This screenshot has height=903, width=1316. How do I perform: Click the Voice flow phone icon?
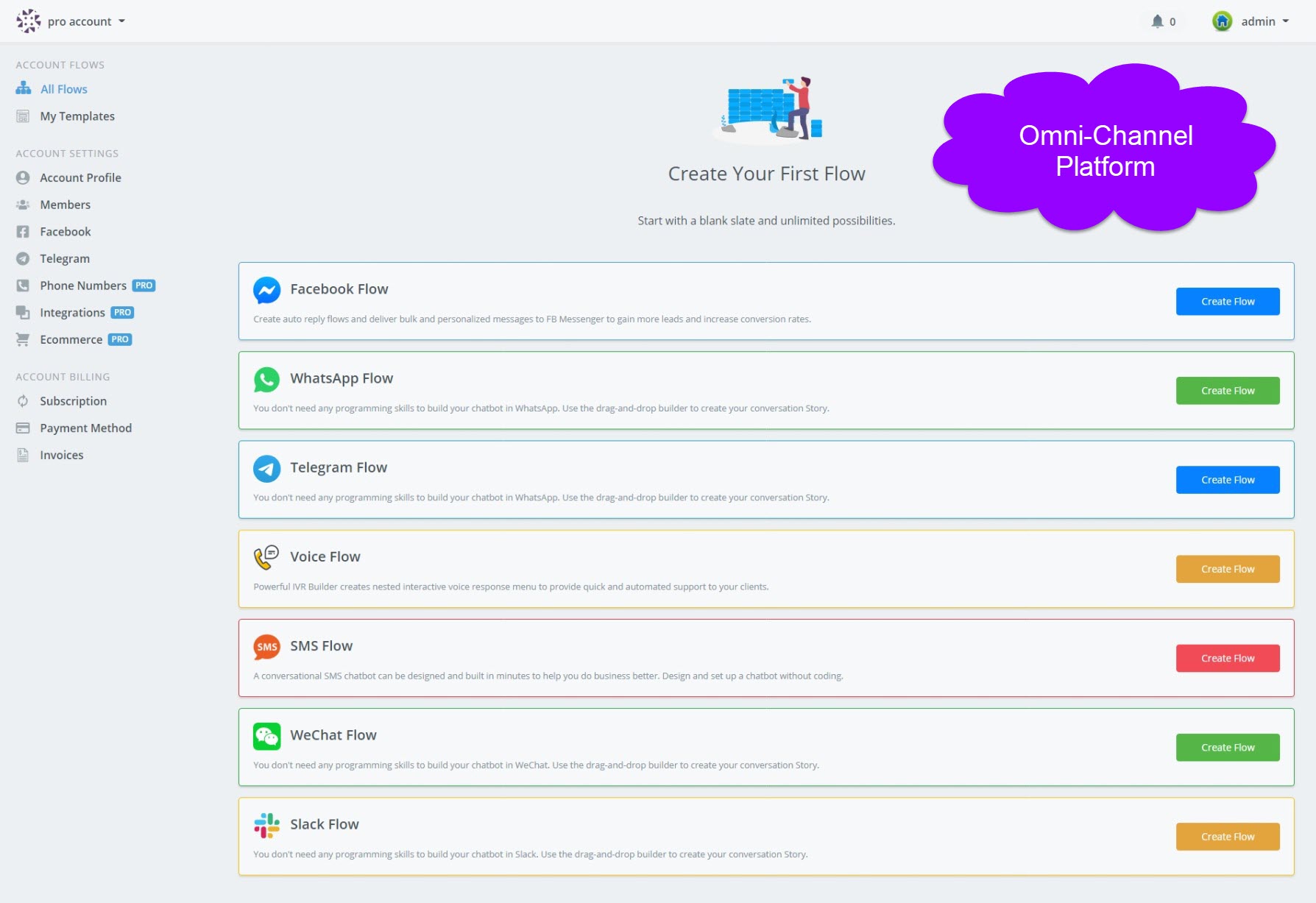[x=266, y=557]
